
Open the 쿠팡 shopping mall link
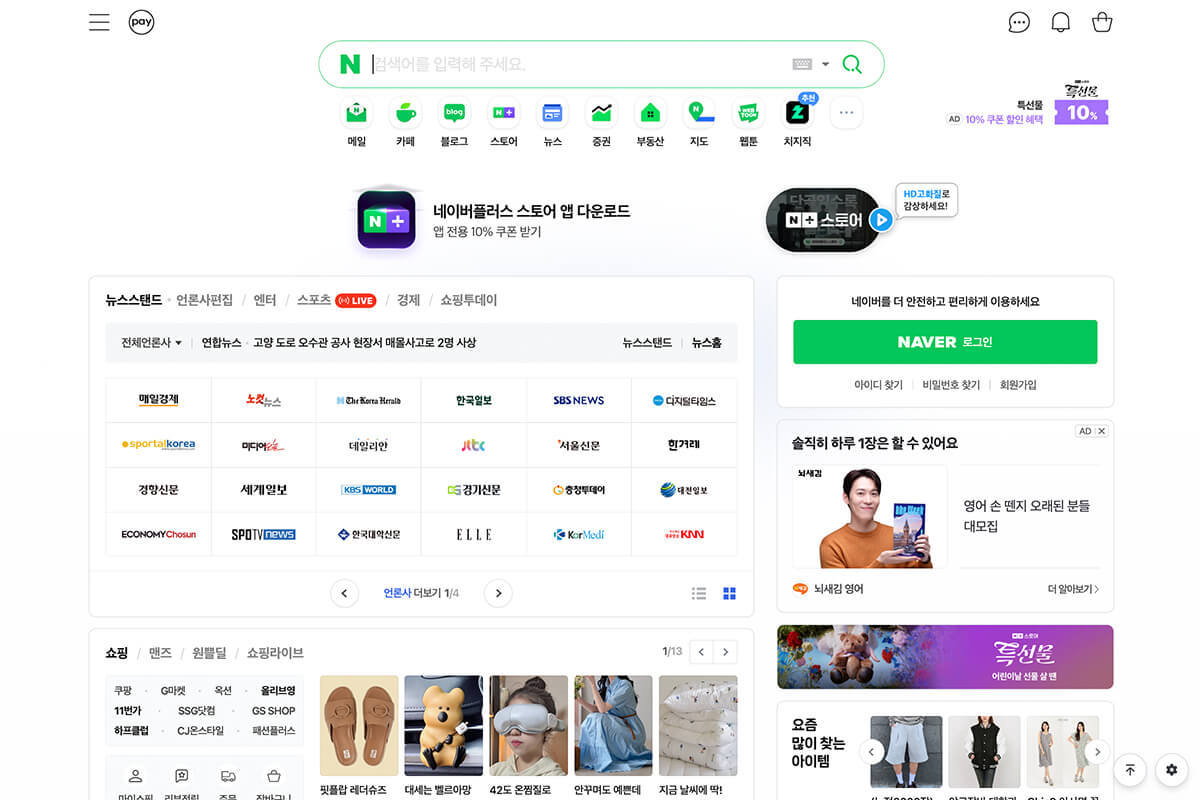tap(123, 691)
